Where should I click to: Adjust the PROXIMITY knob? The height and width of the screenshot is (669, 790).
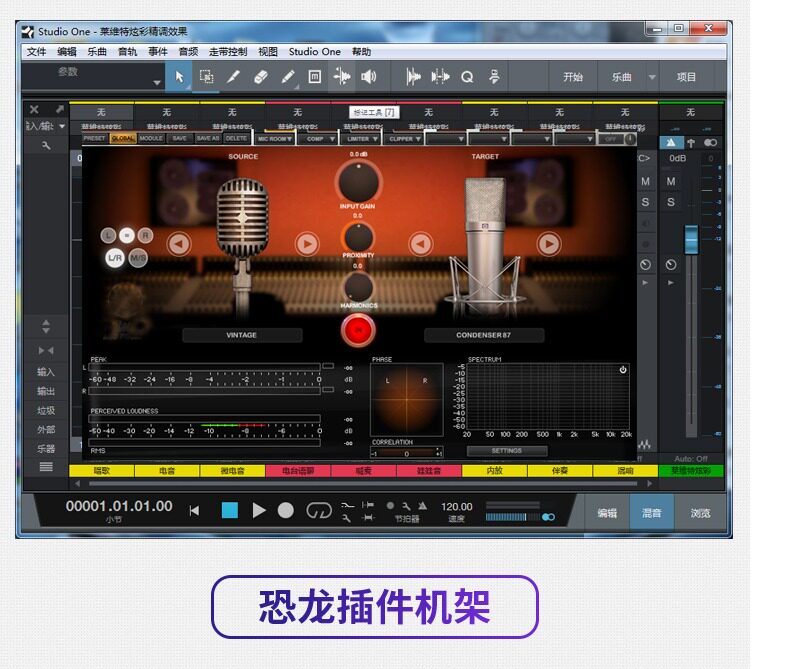pyautogui.click(x=358, y=237)
